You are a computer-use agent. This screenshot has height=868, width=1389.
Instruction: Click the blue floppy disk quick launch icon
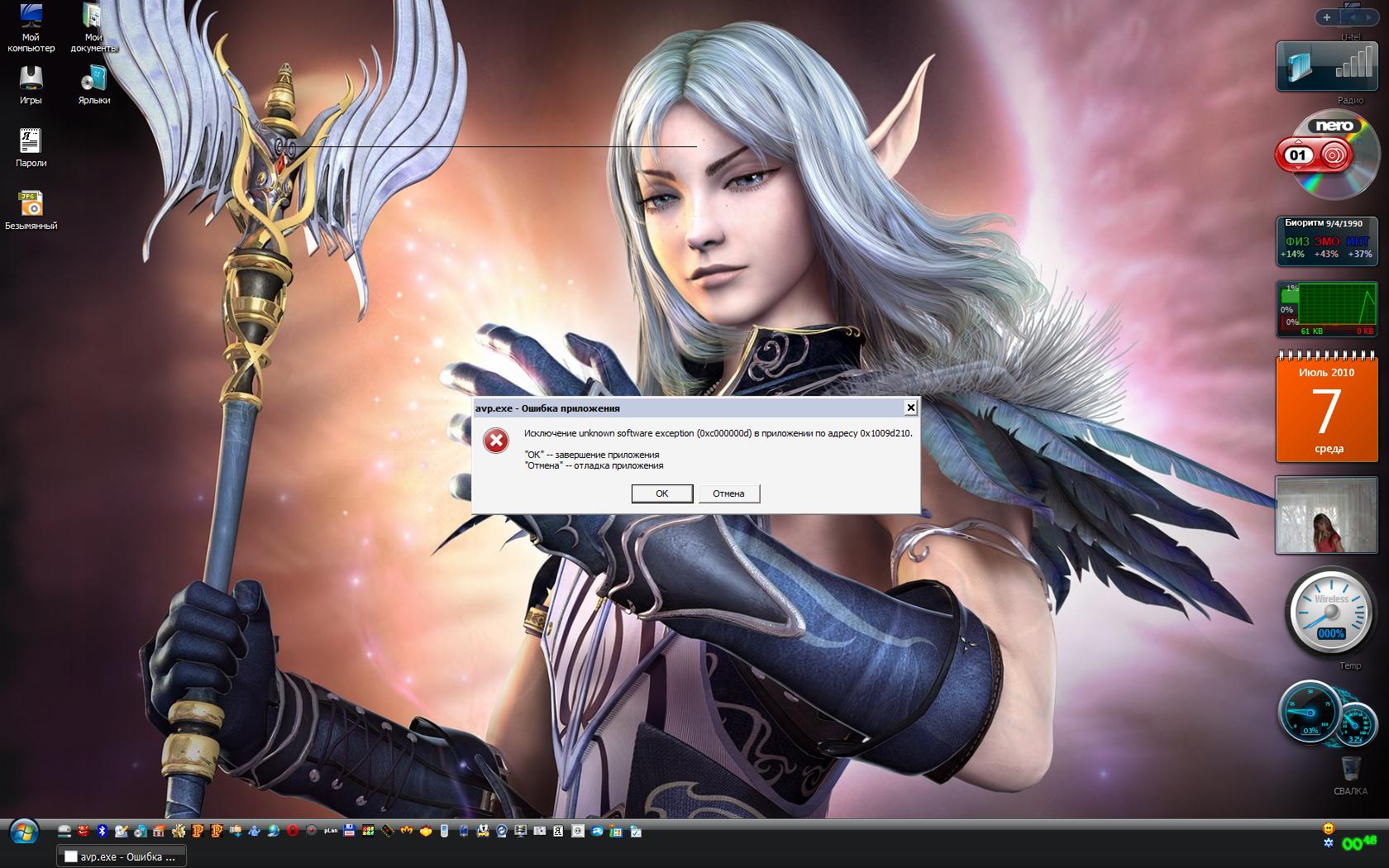349,831
